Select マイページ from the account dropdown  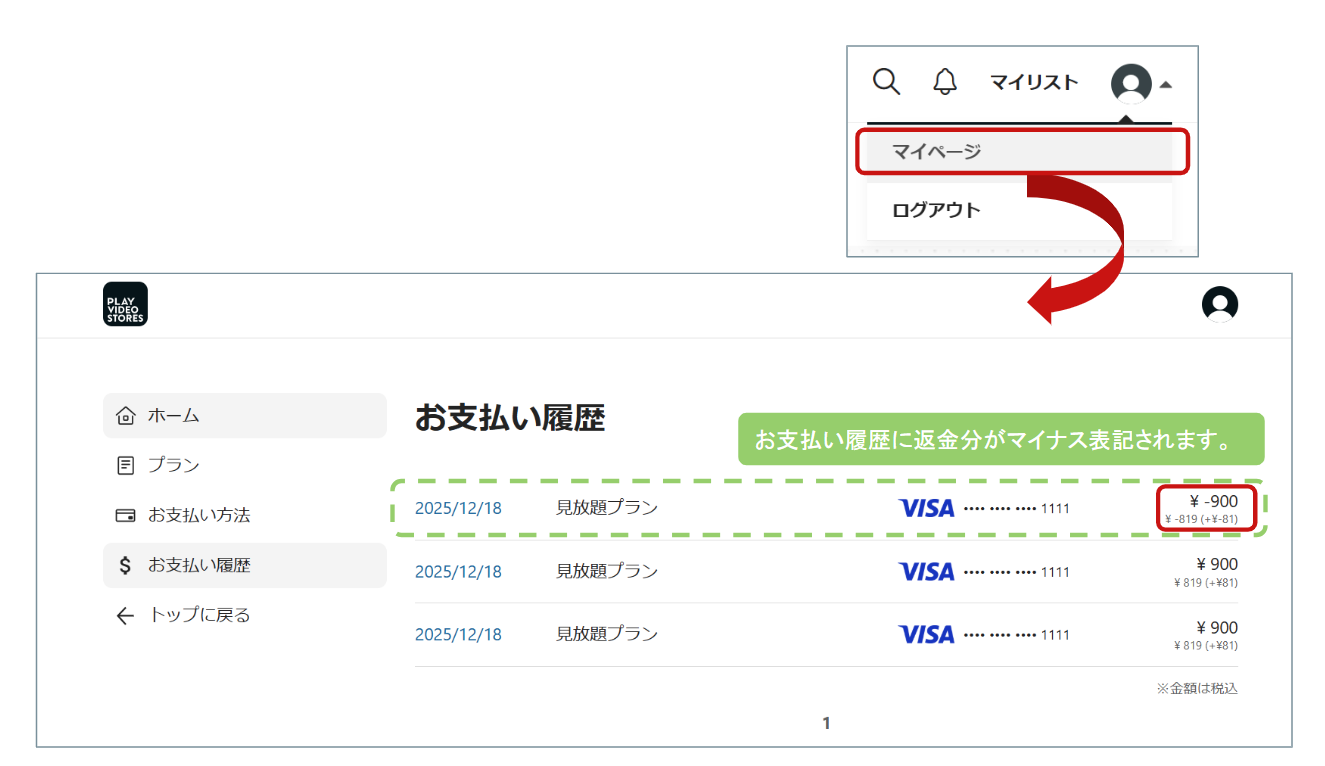tap(1019, 152)
